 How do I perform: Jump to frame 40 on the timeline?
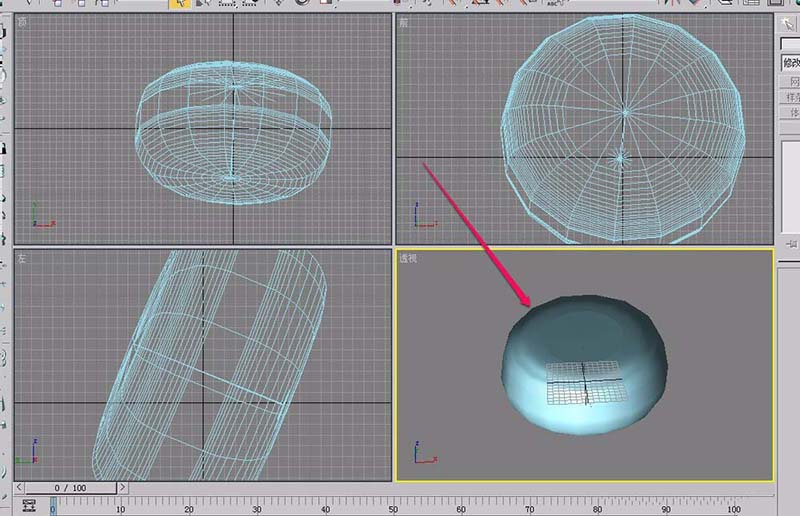click(x=325, y=509)
